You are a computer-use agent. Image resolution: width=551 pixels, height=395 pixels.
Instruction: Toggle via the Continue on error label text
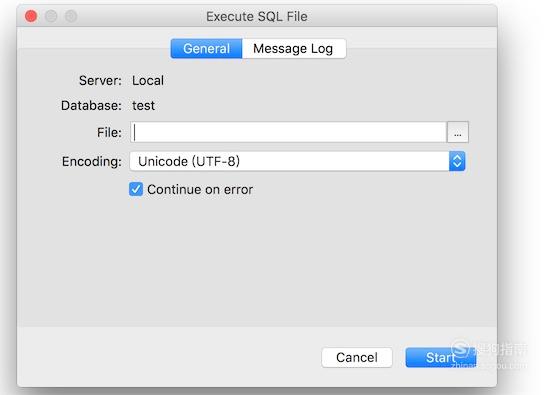click(x=200, y=190)
